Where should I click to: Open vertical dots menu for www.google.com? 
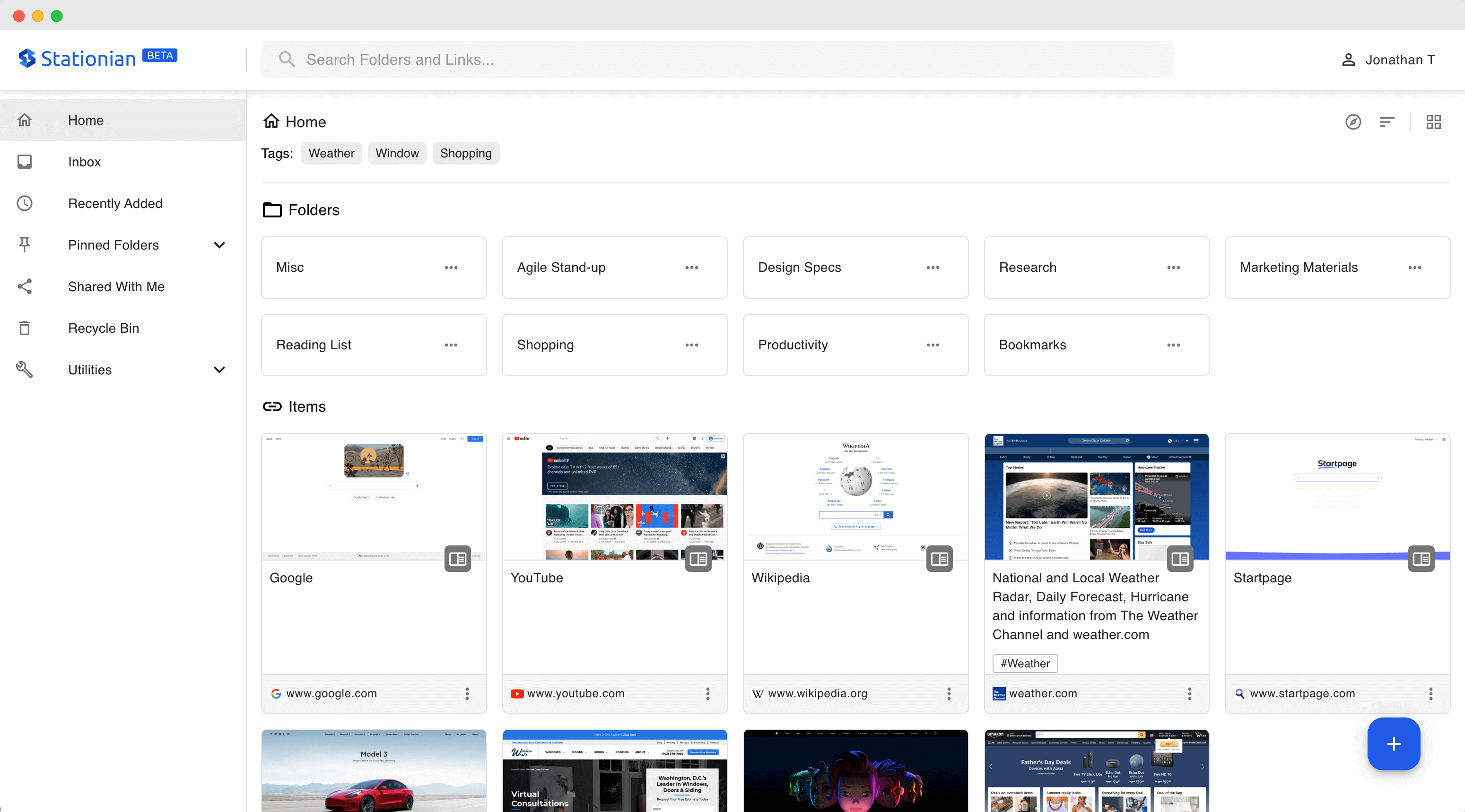pyautogui.click(x=467, y=693)
